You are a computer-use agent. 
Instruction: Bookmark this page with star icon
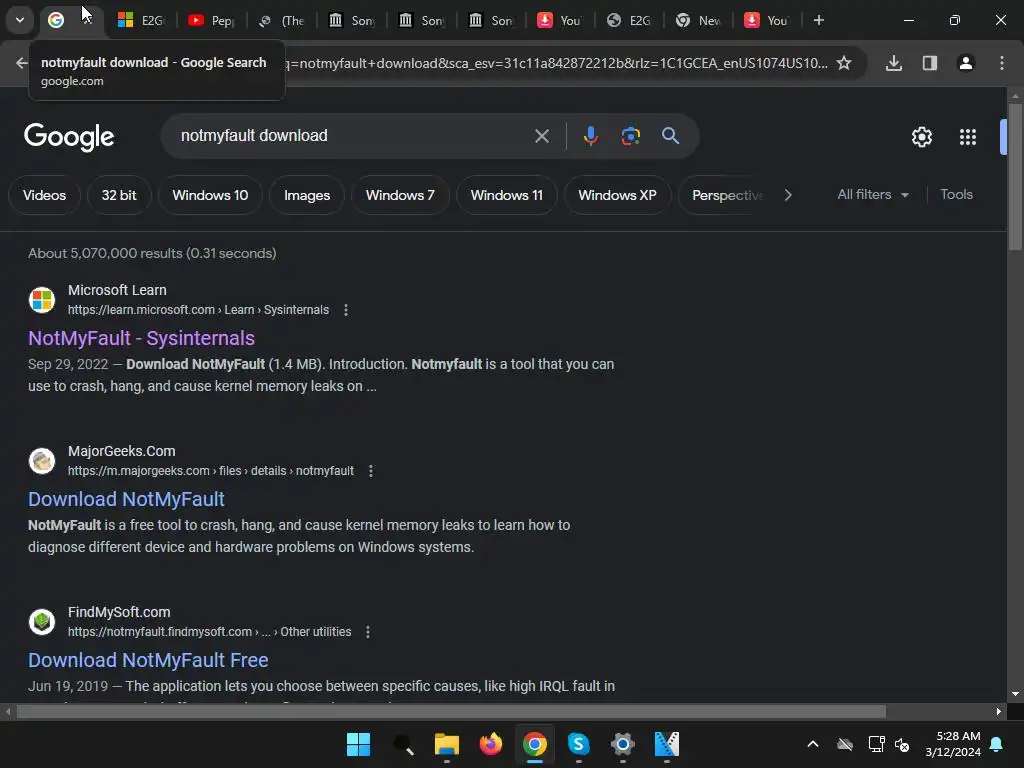844,63
